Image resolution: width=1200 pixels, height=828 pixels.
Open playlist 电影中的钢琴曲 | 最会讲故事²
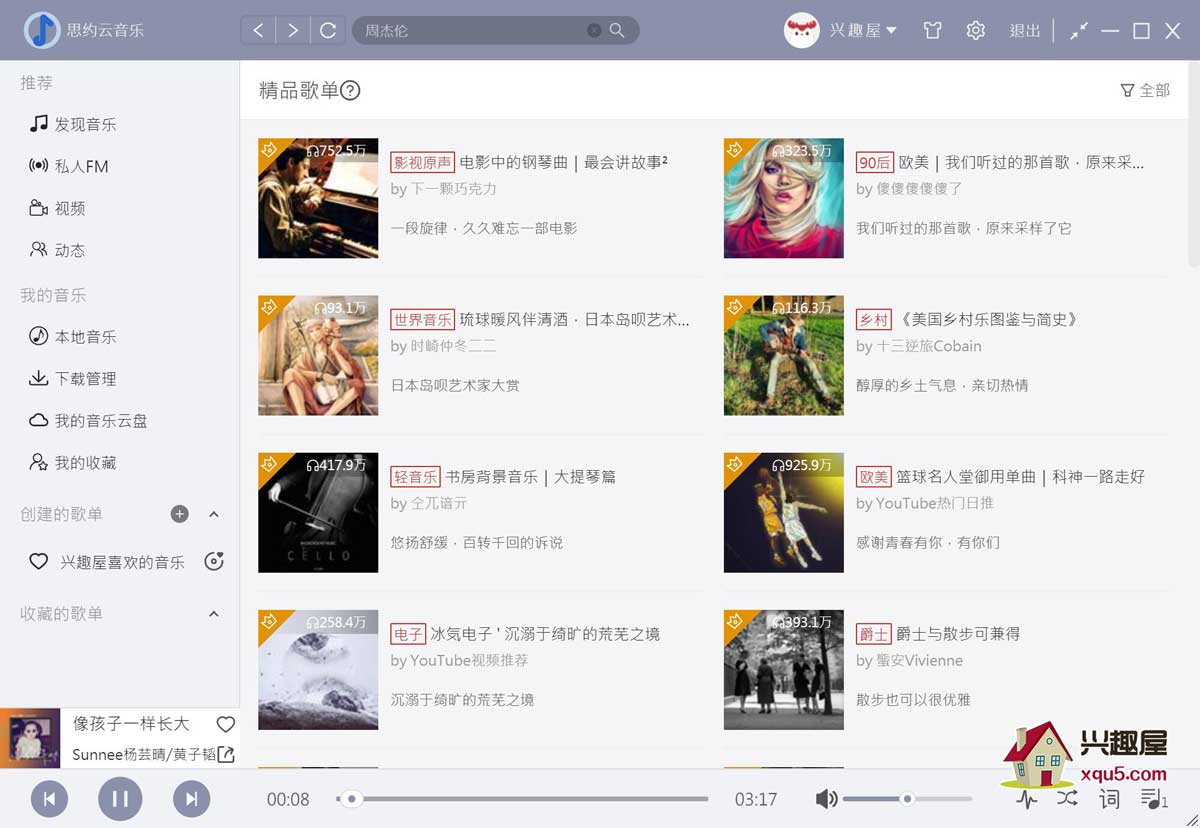564,162
